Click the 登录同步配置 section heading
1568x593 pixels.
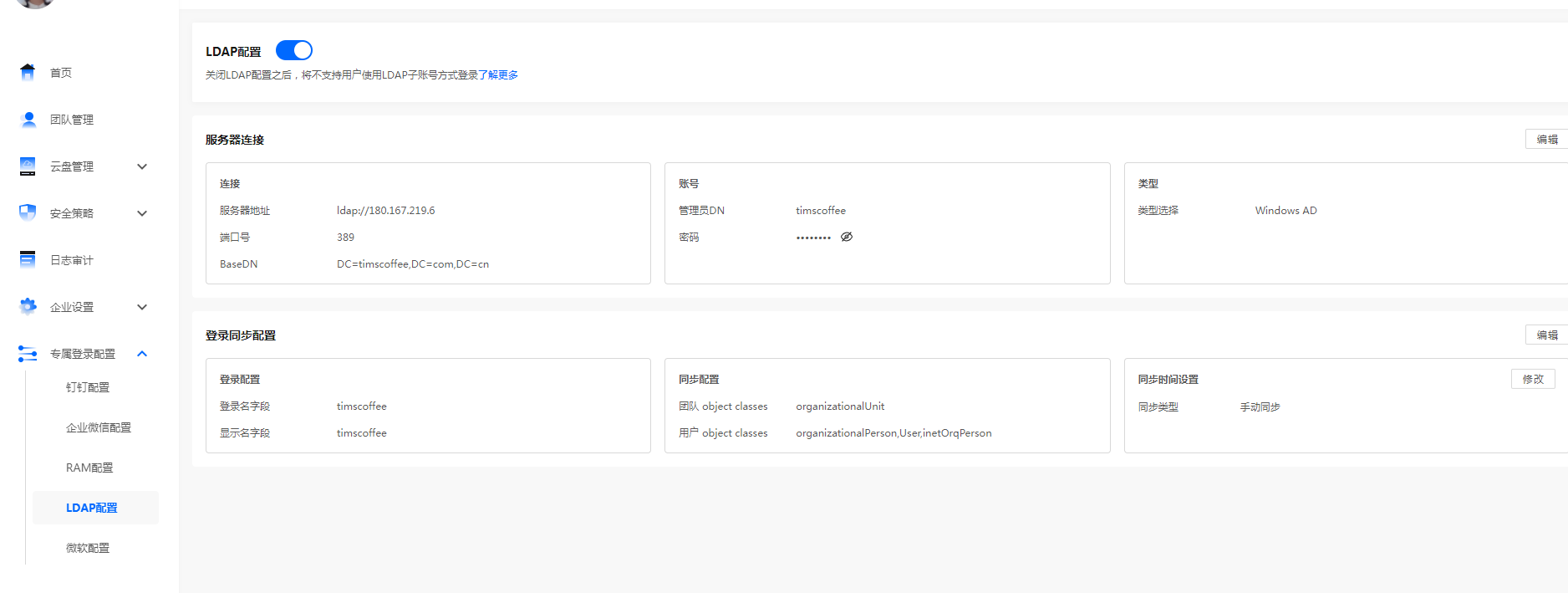coord(241,335)
